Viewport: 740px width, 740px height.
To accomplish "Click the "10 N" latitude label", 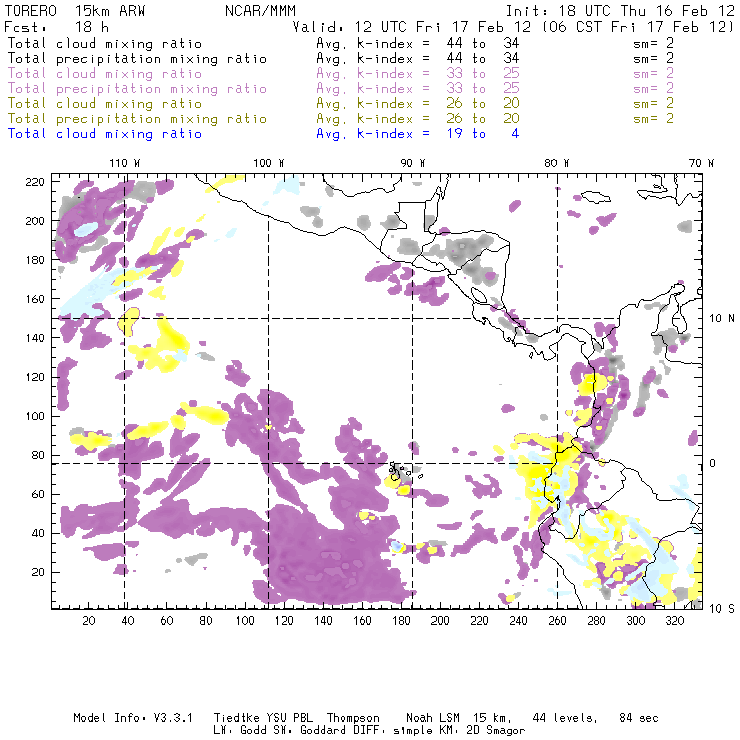I will tap(722, 319).
